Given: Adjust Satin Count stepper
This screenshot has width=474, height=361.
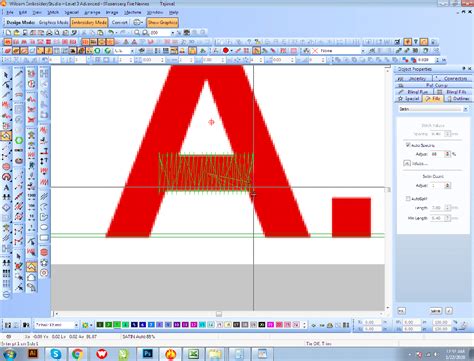Looking at the screenshot, I should [x=447, y=185].
